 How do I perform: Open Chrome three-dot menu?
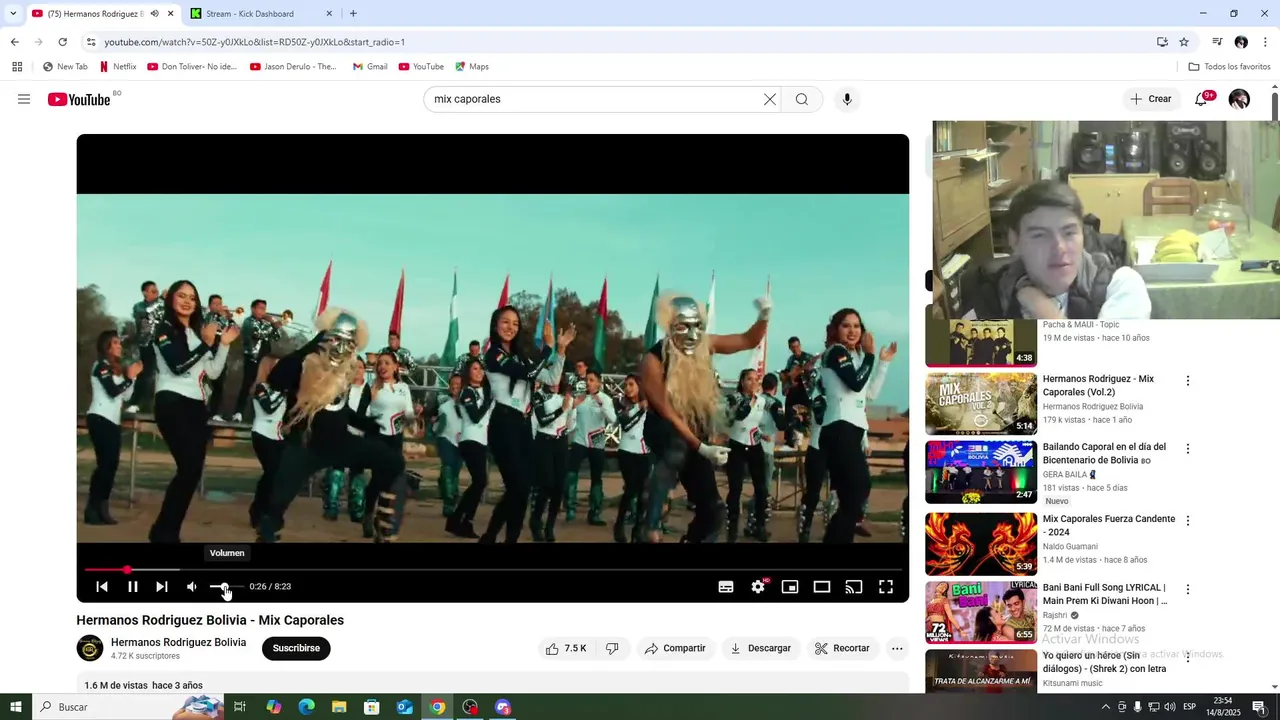tap(1265, 42)
